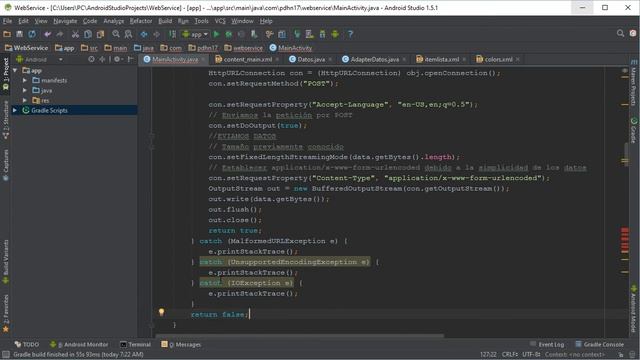
Task: Switch to the content_main.xml tab
Action: [x=247, y=60]
